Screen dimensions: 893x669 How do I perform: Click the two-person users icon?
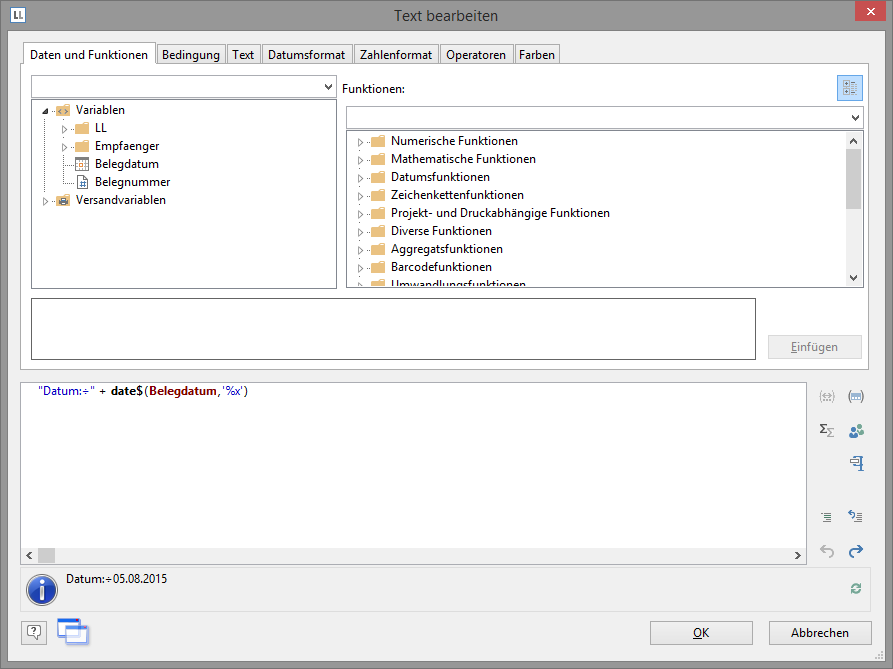click(x=856, y=431)
